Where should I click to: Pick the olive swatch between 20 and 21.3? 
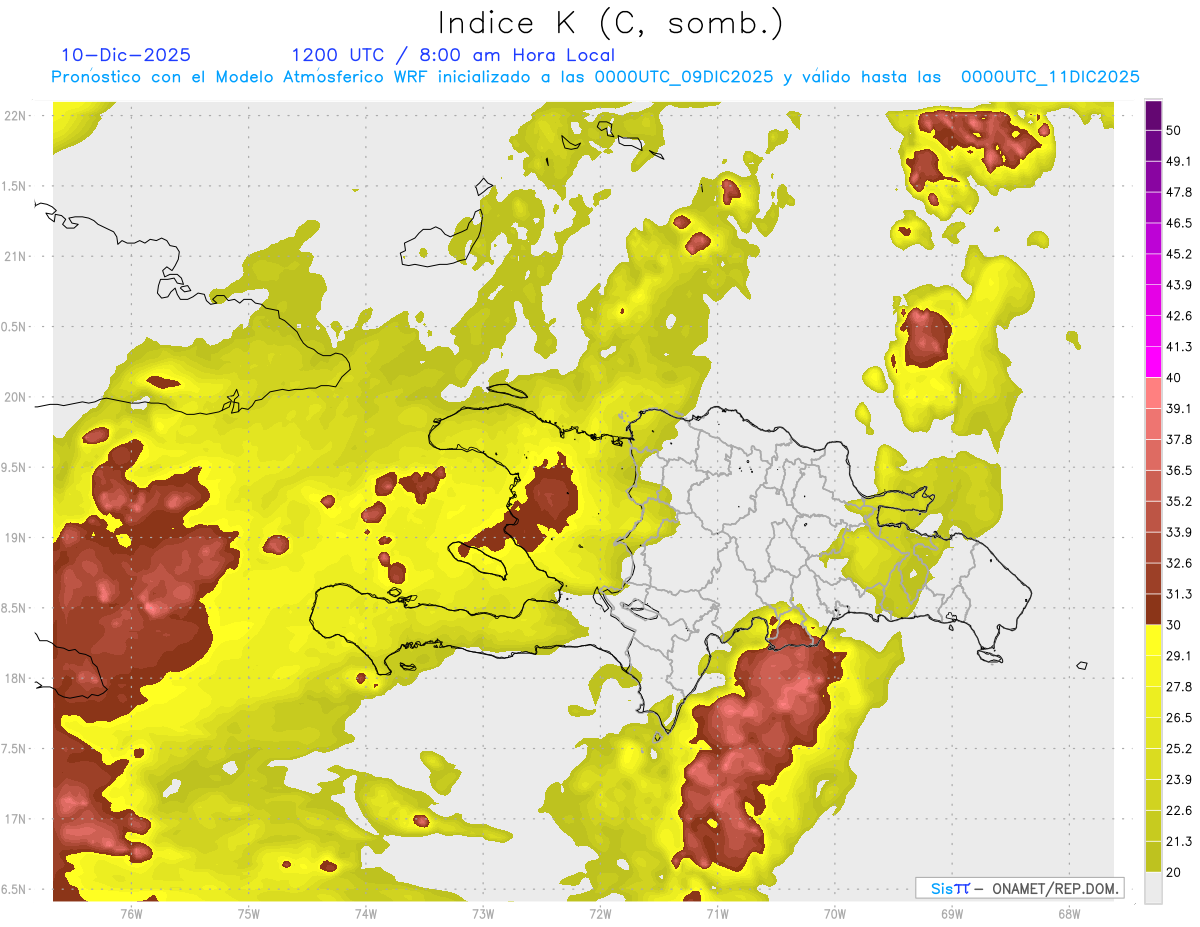pos(1153,857)
